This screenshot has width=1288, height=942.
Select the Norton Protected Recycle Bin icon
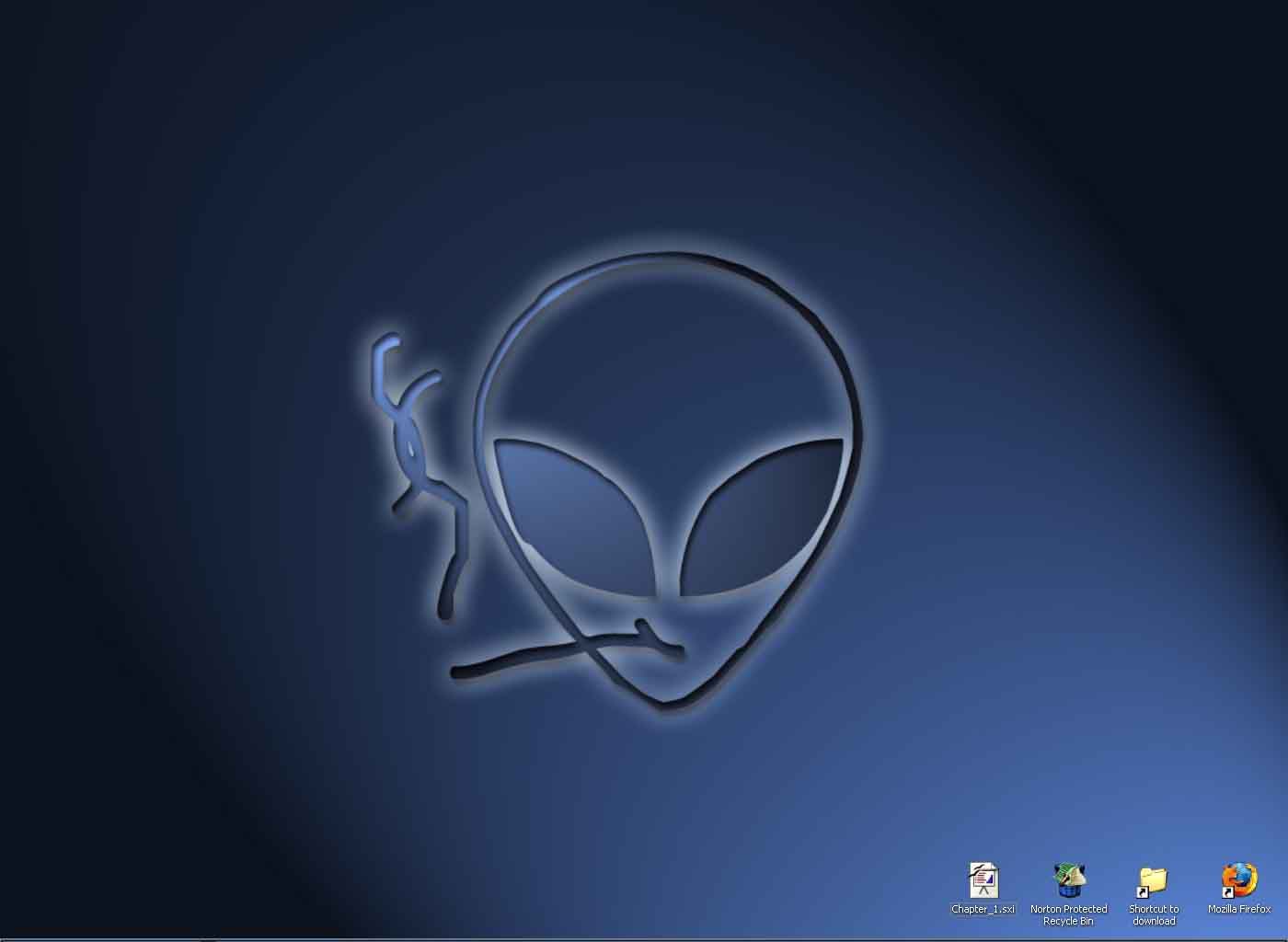tap(1069, 880)
